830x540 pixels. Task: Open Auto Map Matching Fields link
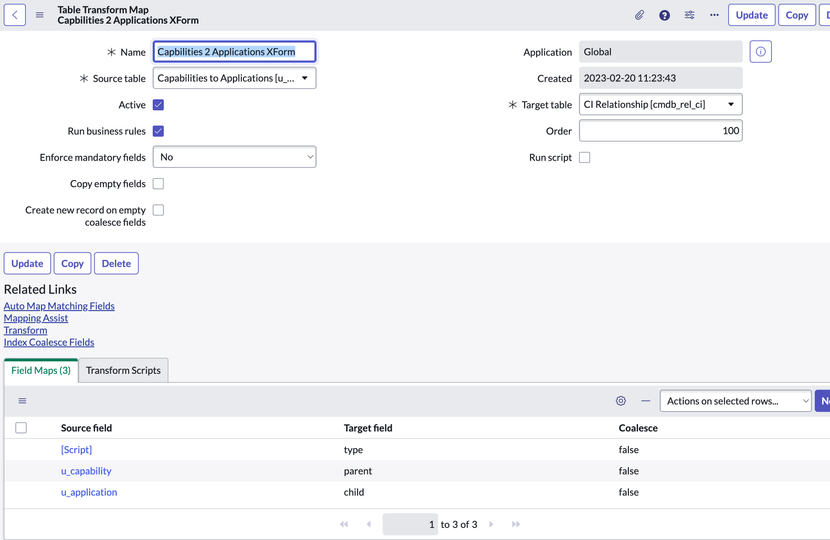[59, 306]
